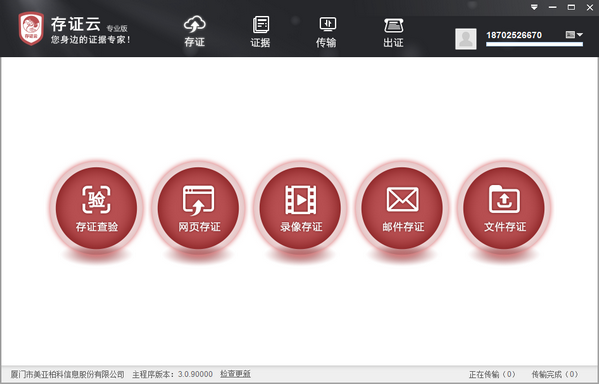Click the 存证云 shield logo

[x=31, y=29]
